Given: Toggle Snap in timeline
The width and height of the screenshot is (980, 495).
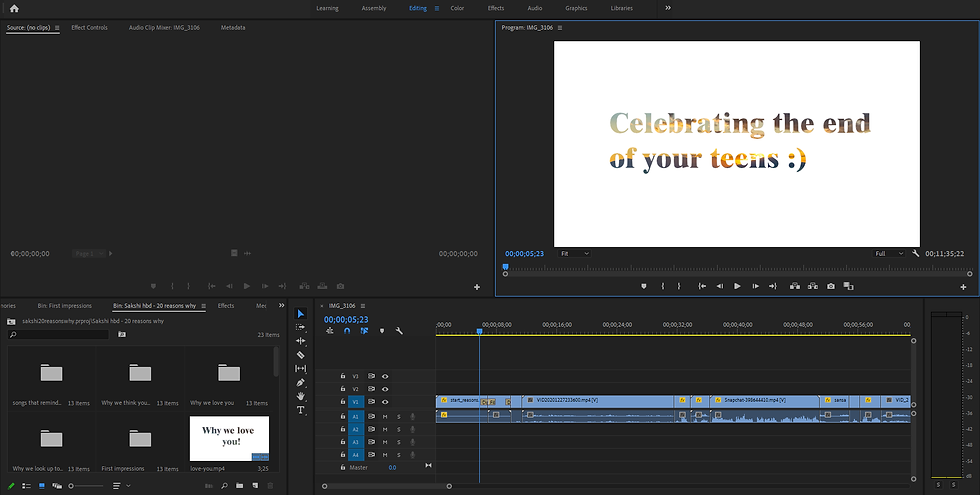Looking at the screenshot, I should (347, 331).
